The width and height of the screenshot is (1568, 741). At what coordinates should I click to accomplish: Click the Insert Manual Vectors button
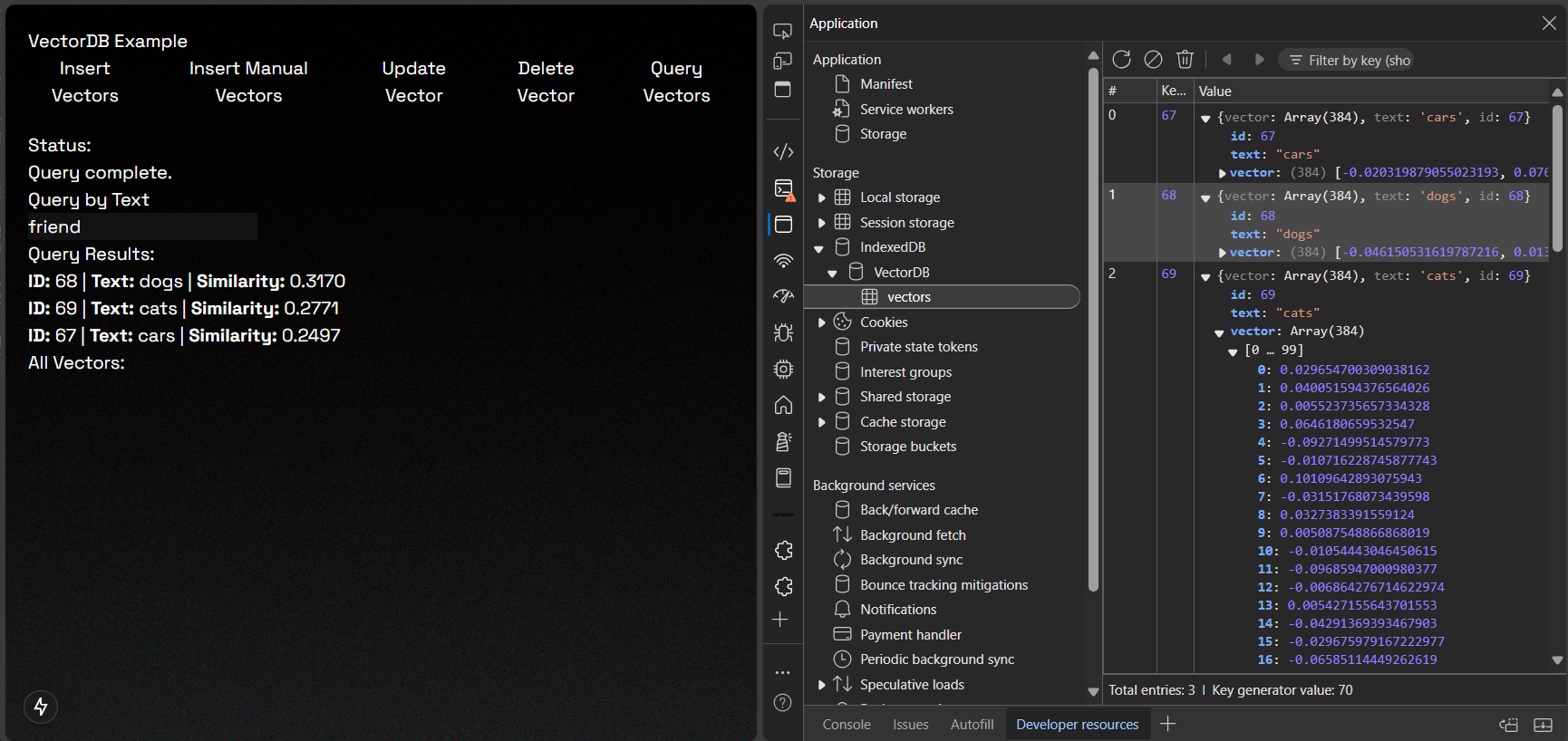point(248,82)
